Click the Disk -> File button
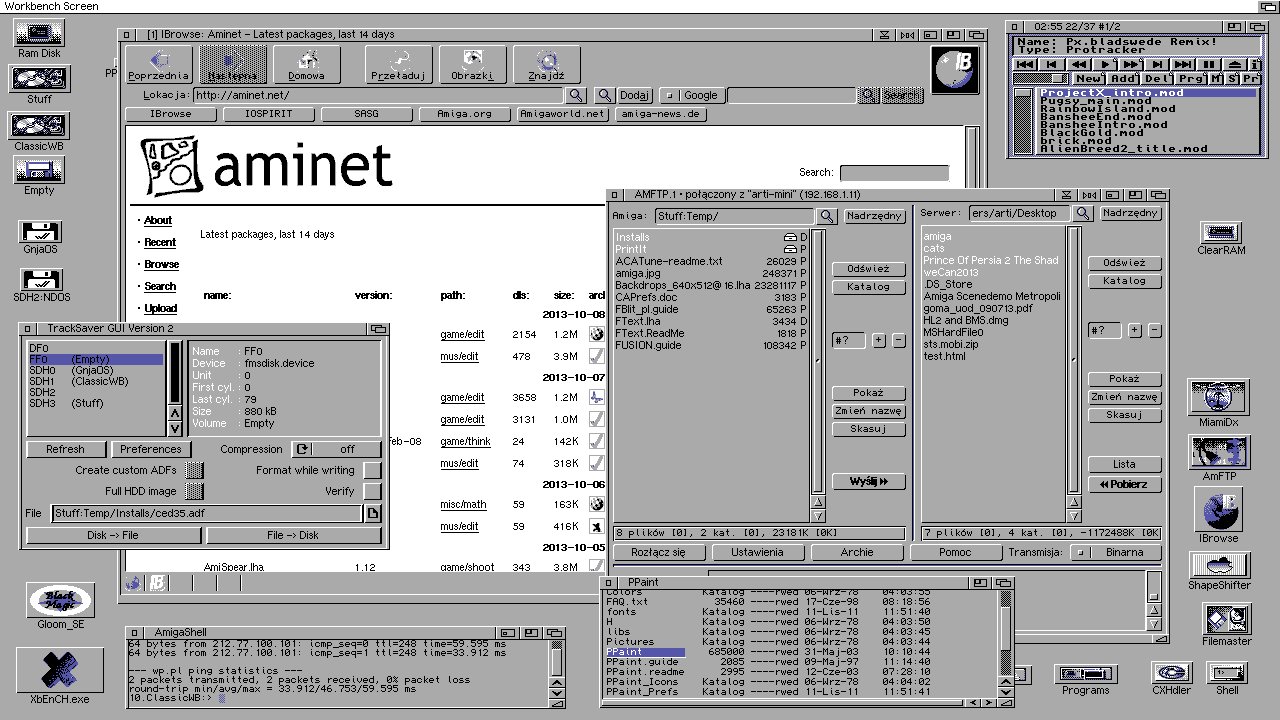1280x720 pixels. click(113, 535)
